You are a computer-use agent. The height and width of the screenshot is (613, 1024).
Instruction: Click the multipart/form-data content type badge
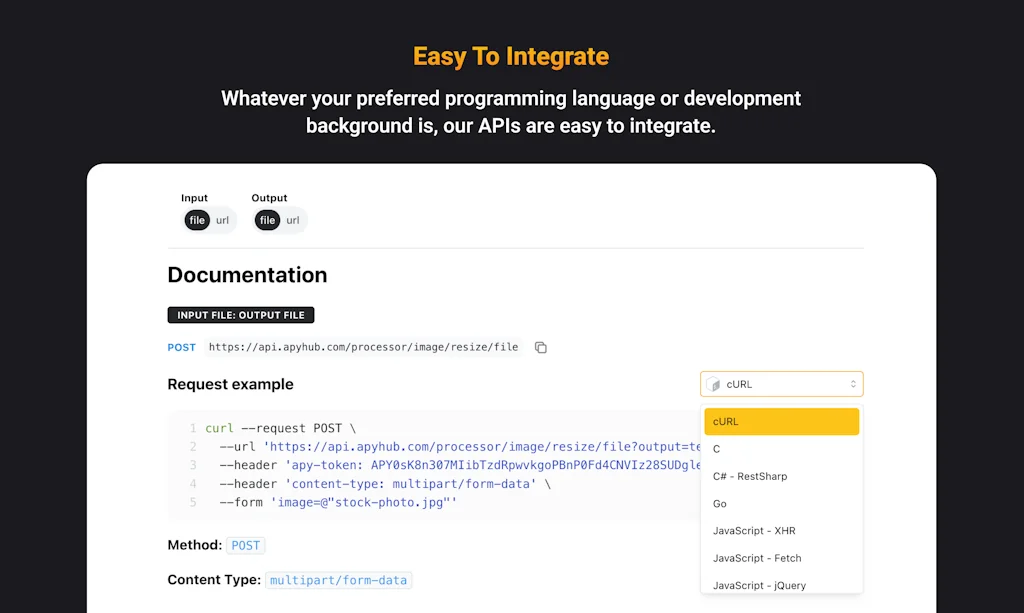[x=339, y=579]
